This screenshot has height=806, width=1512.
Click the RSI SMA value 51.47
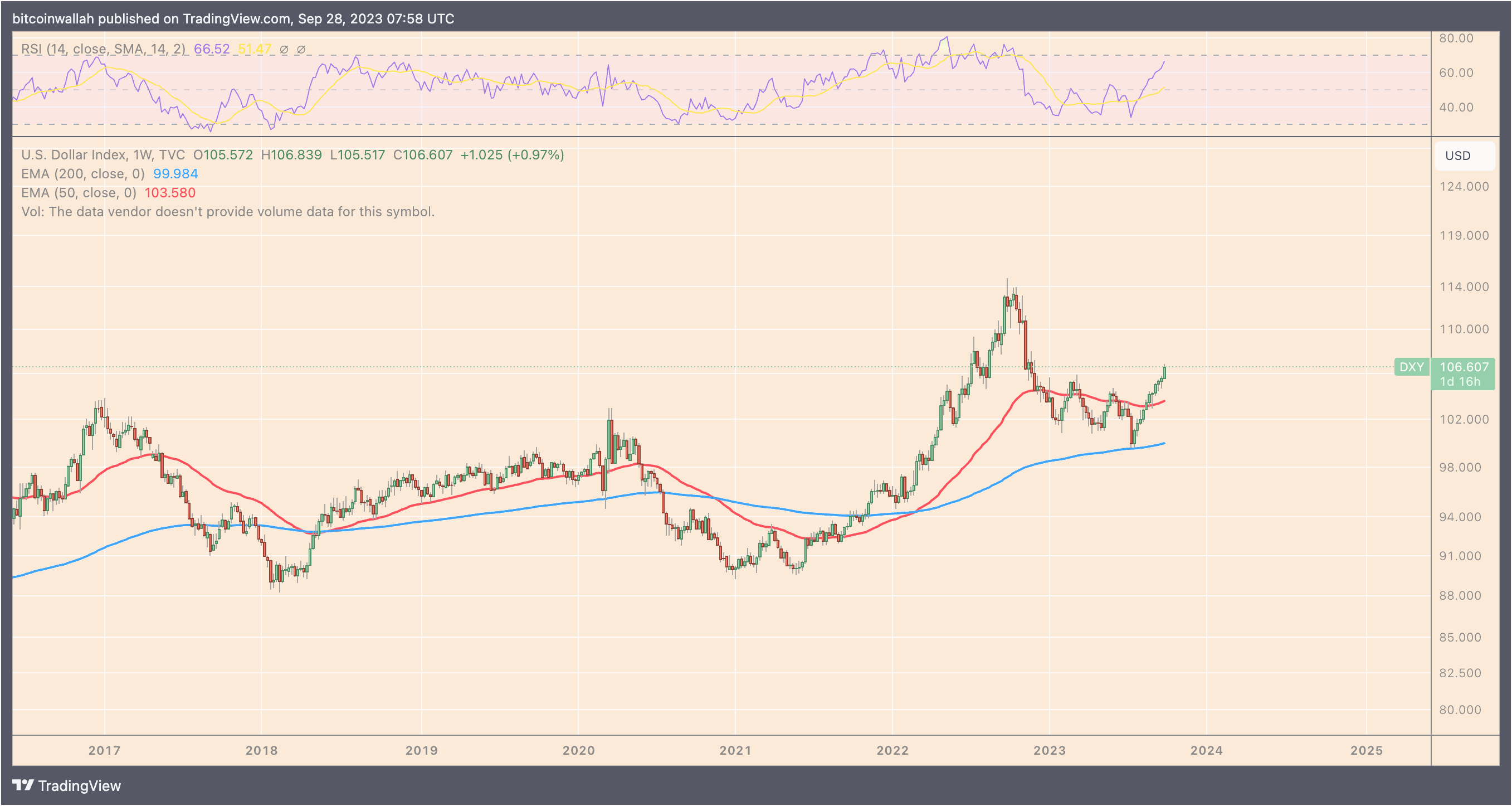click(254, 48)
